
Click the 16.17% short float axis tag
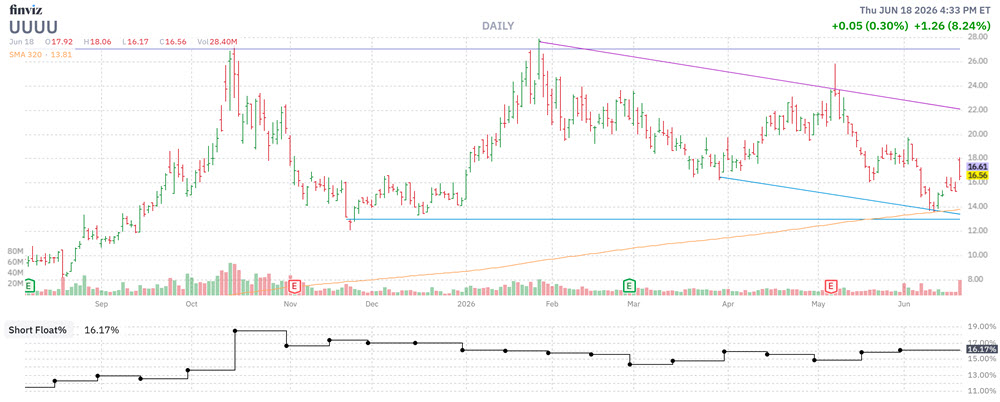(981, 350)
